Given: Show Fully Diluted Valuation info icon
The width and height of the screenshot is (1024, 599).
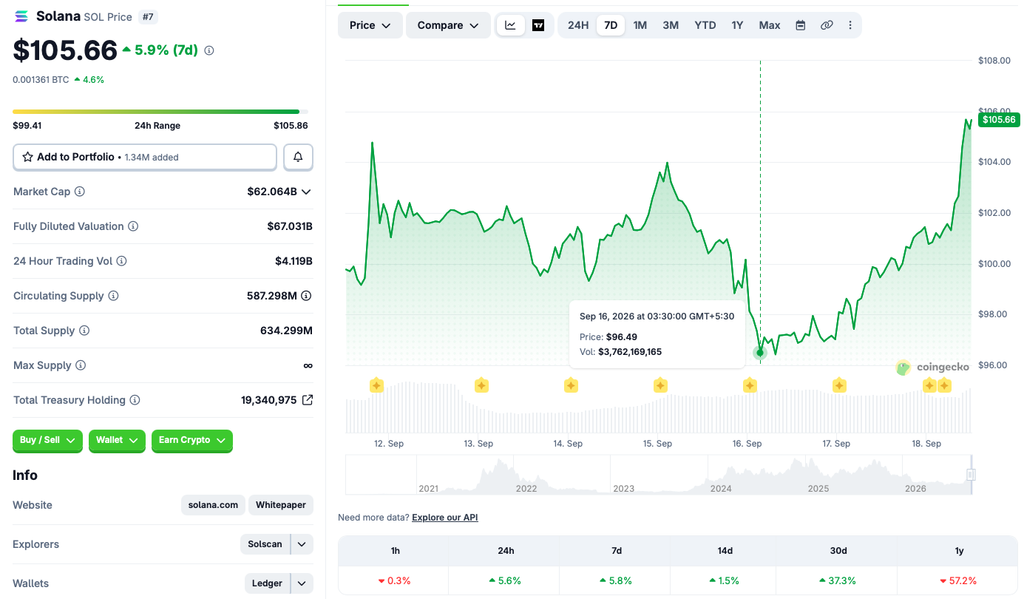Looking at the screenshot, I should [133, 226].
